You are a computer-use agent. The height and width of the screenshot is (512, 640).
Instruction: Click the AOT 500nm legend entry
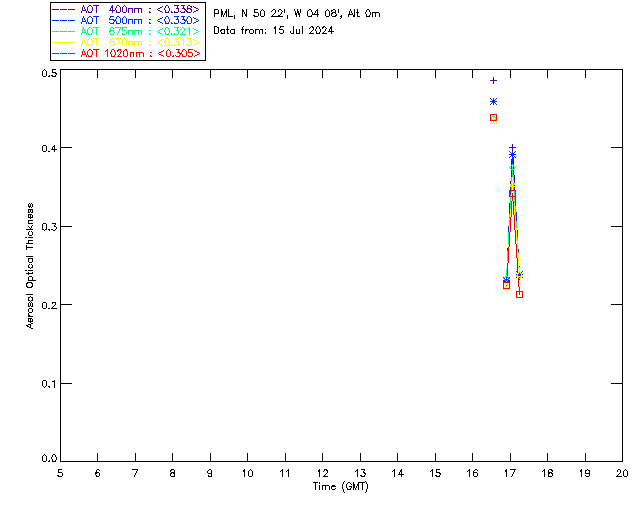(126, 20)
